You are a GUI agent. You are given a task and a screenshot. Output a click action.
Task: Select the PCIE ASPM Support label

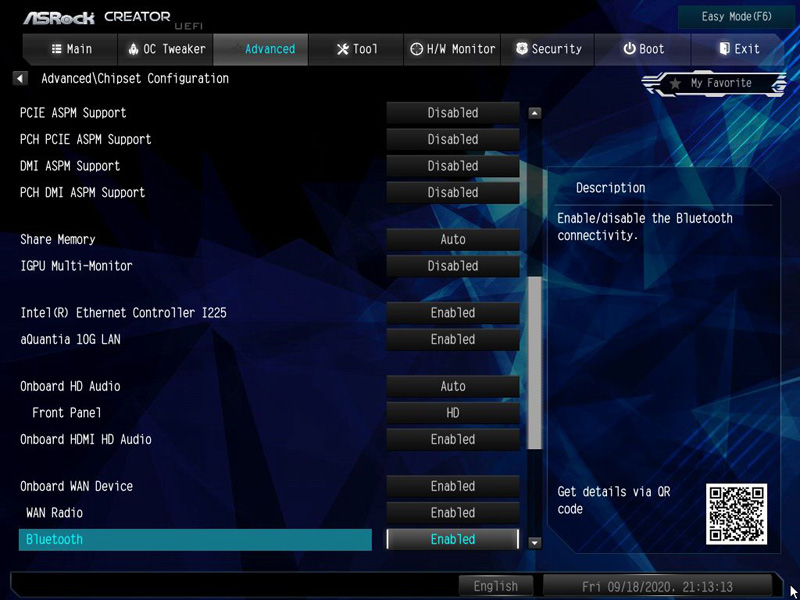[x=73, y=113]
